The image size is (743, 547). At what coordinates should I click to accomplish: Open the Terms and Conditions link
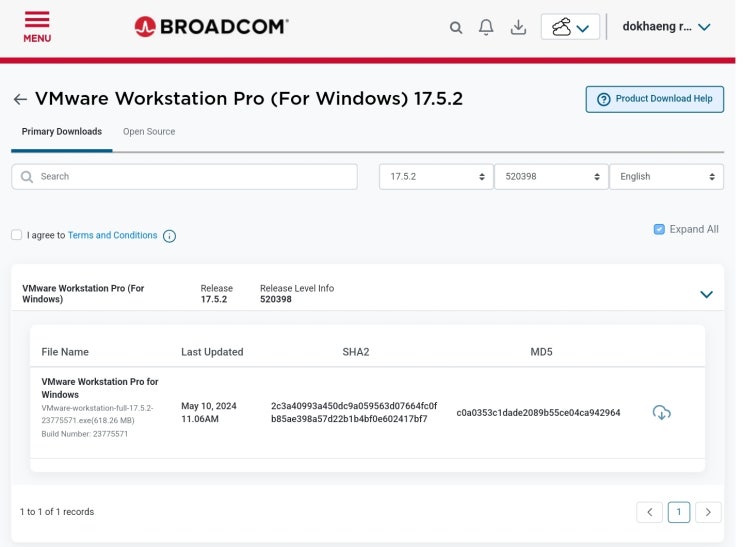coord(112,235)
